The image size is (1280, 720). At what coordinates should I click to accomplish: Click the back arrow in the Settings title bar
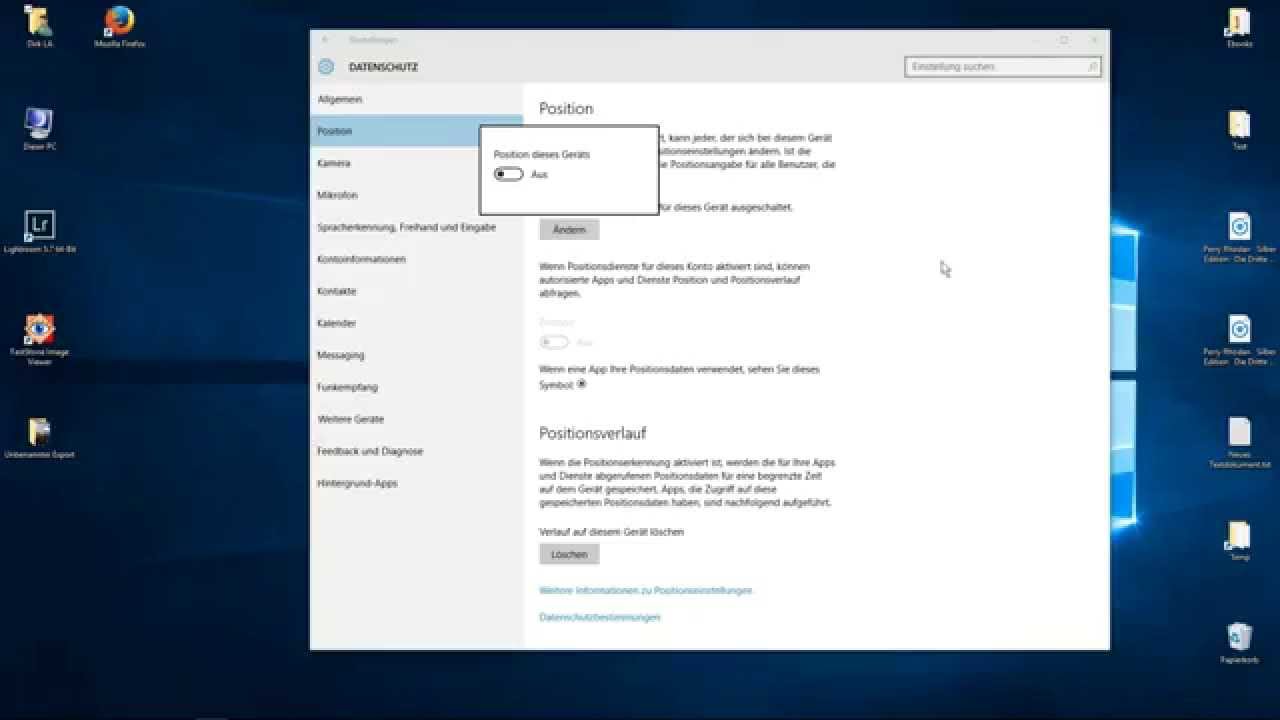point(325,40)
